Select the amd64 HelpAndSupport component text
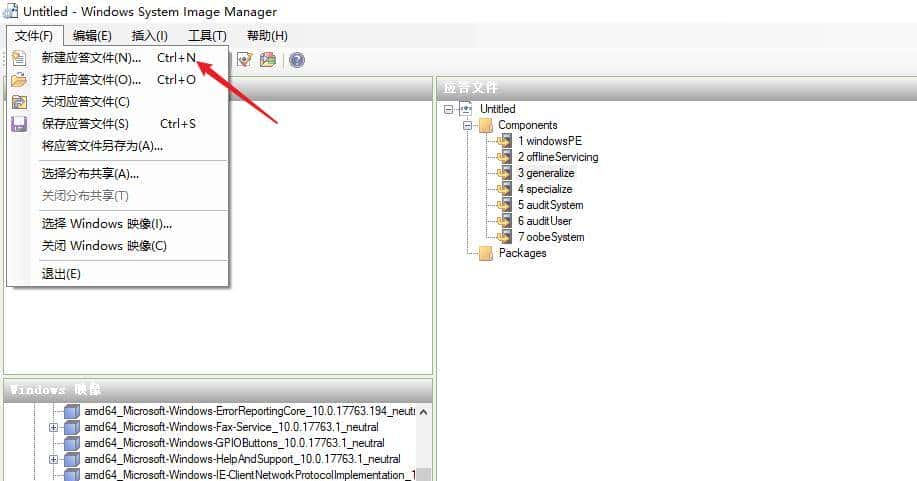Image resolution: width=917 pixels, height=481 pixels. [243, 459]
